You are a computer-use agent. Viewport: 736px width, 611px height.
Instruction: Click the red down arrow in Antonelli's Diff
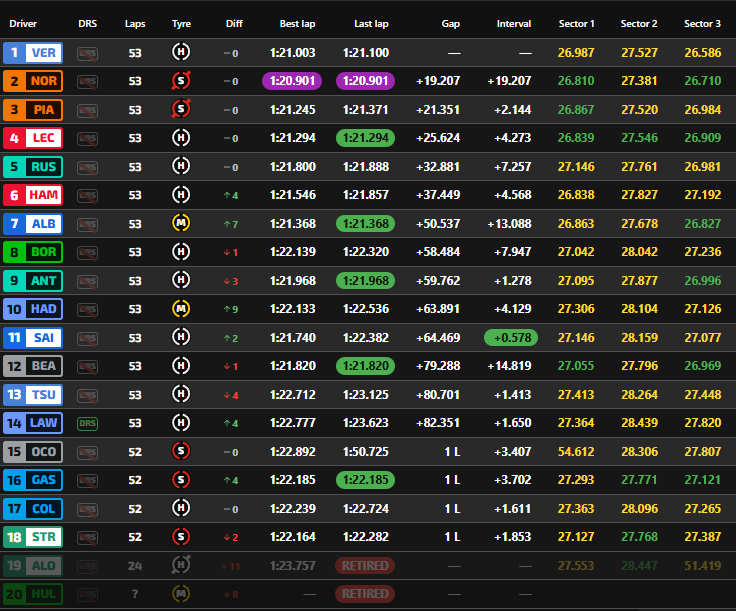click(226, 281)
